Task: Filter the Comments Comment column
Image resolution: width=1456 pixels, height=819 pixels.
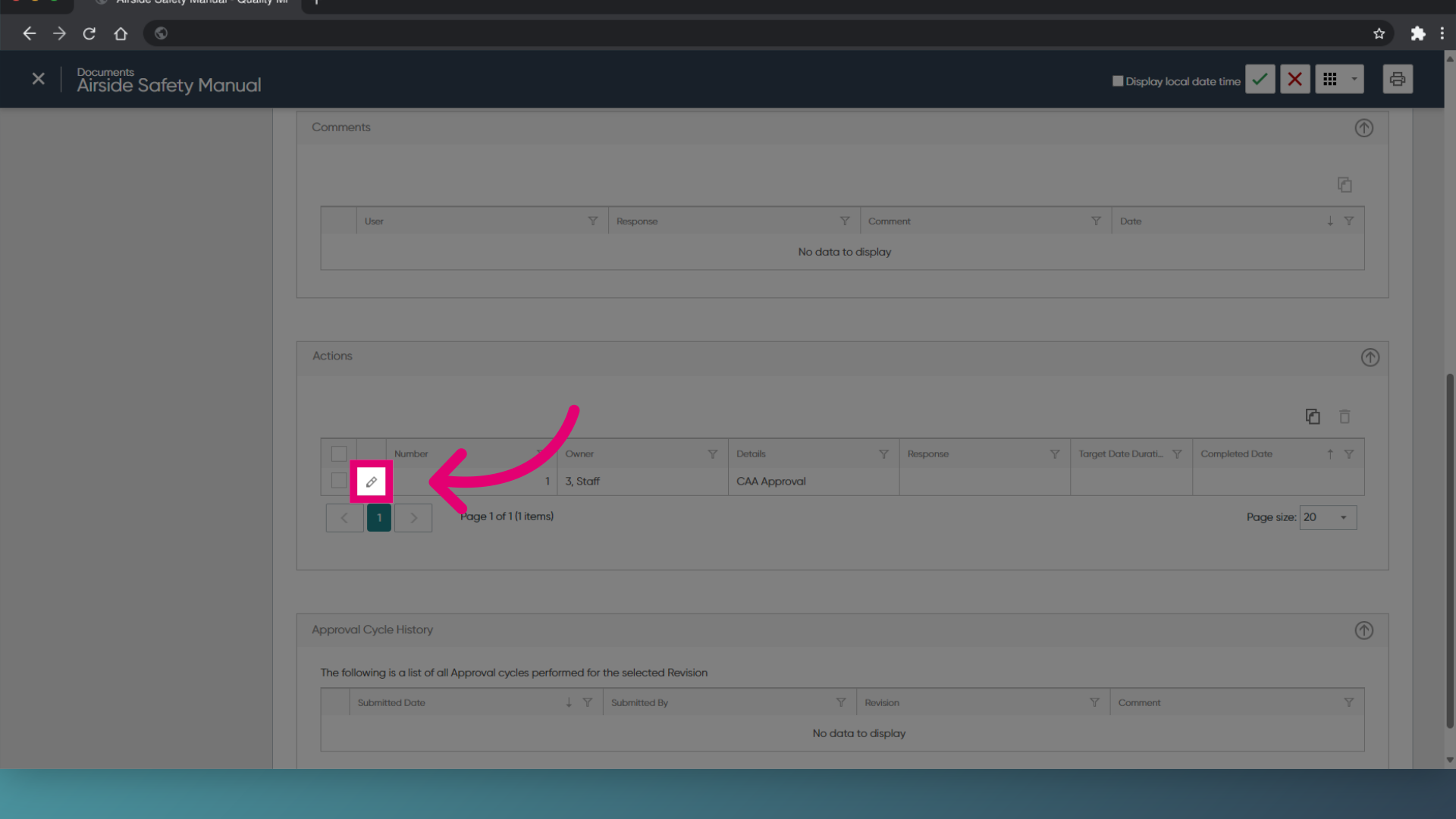Action: coord(1096,221)
